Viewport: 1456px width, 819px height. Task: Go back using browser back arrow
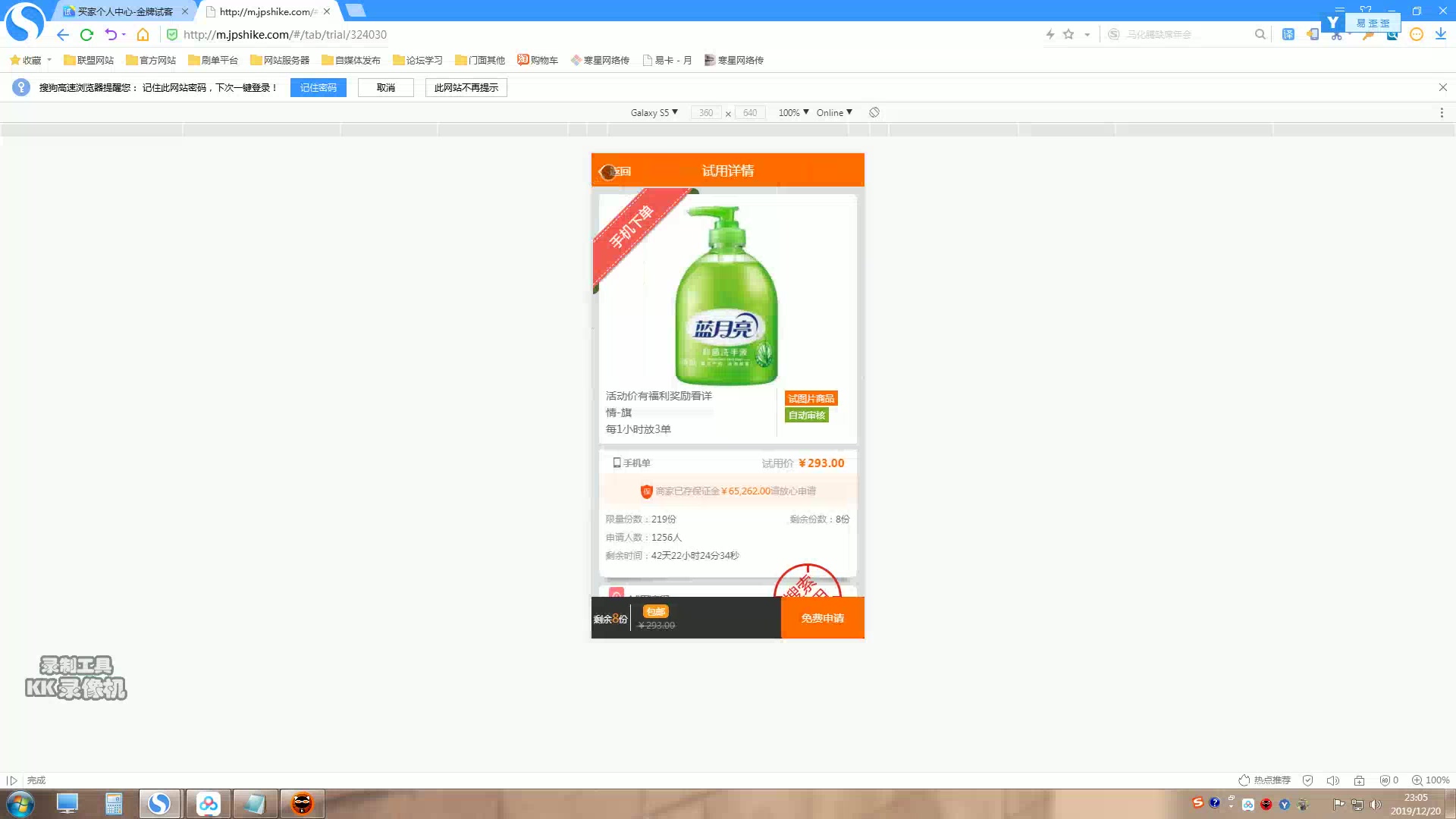63,35
